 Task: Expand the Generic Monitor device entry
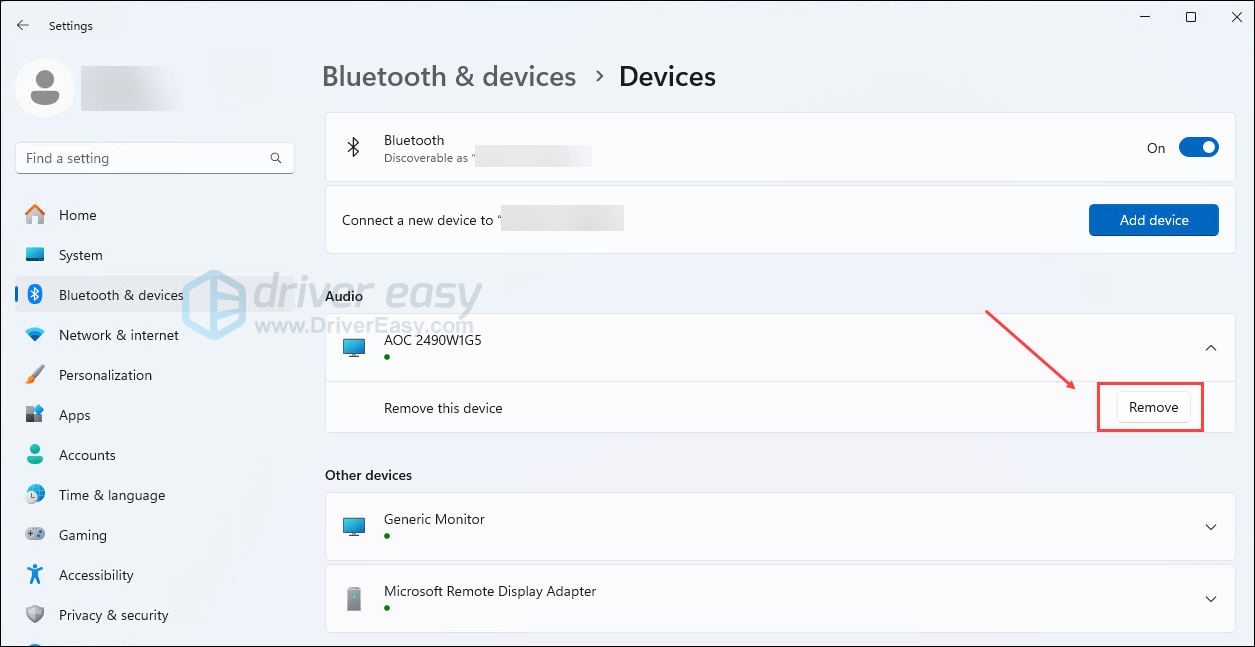[1210, 527]
